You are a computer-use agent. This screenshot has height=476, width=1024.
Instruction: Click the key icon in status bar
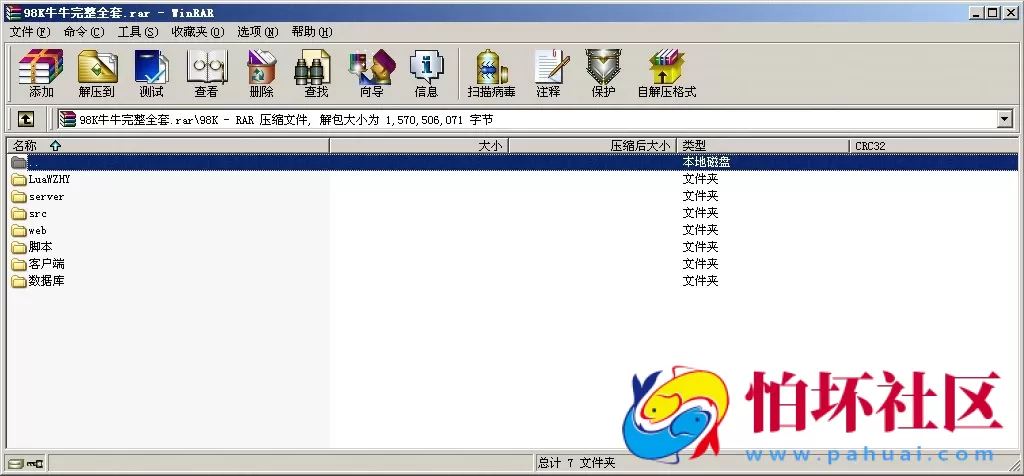point(35,464)
